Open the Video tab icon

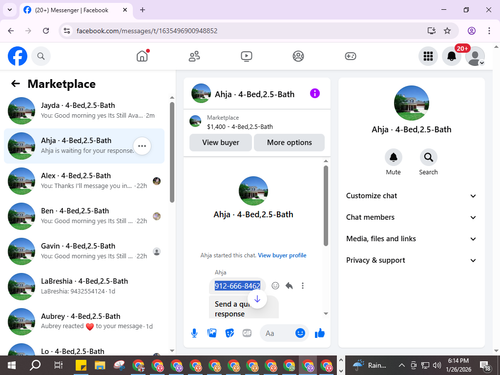tap(246, 56)
